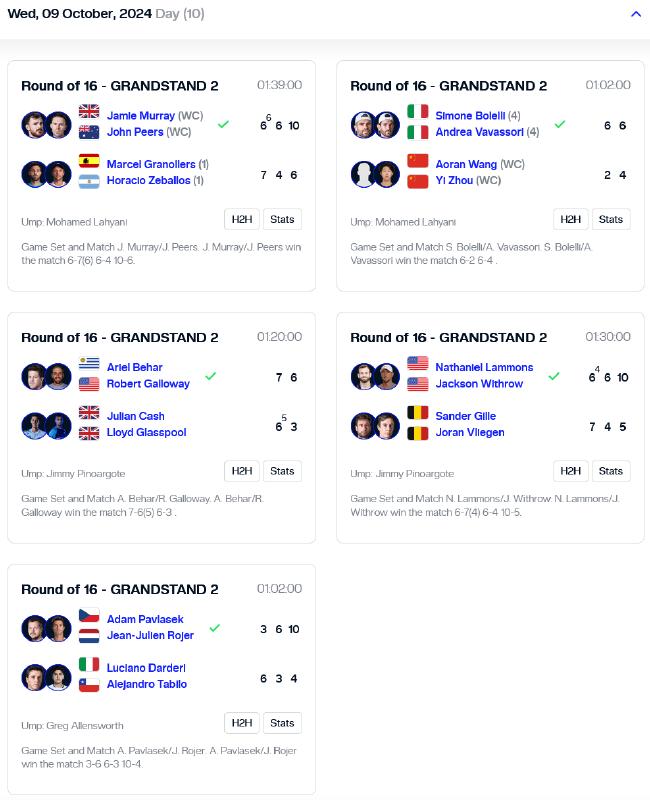Click the Czech flag beside Adam Pavlasek
650x800 pixels.
89,615
